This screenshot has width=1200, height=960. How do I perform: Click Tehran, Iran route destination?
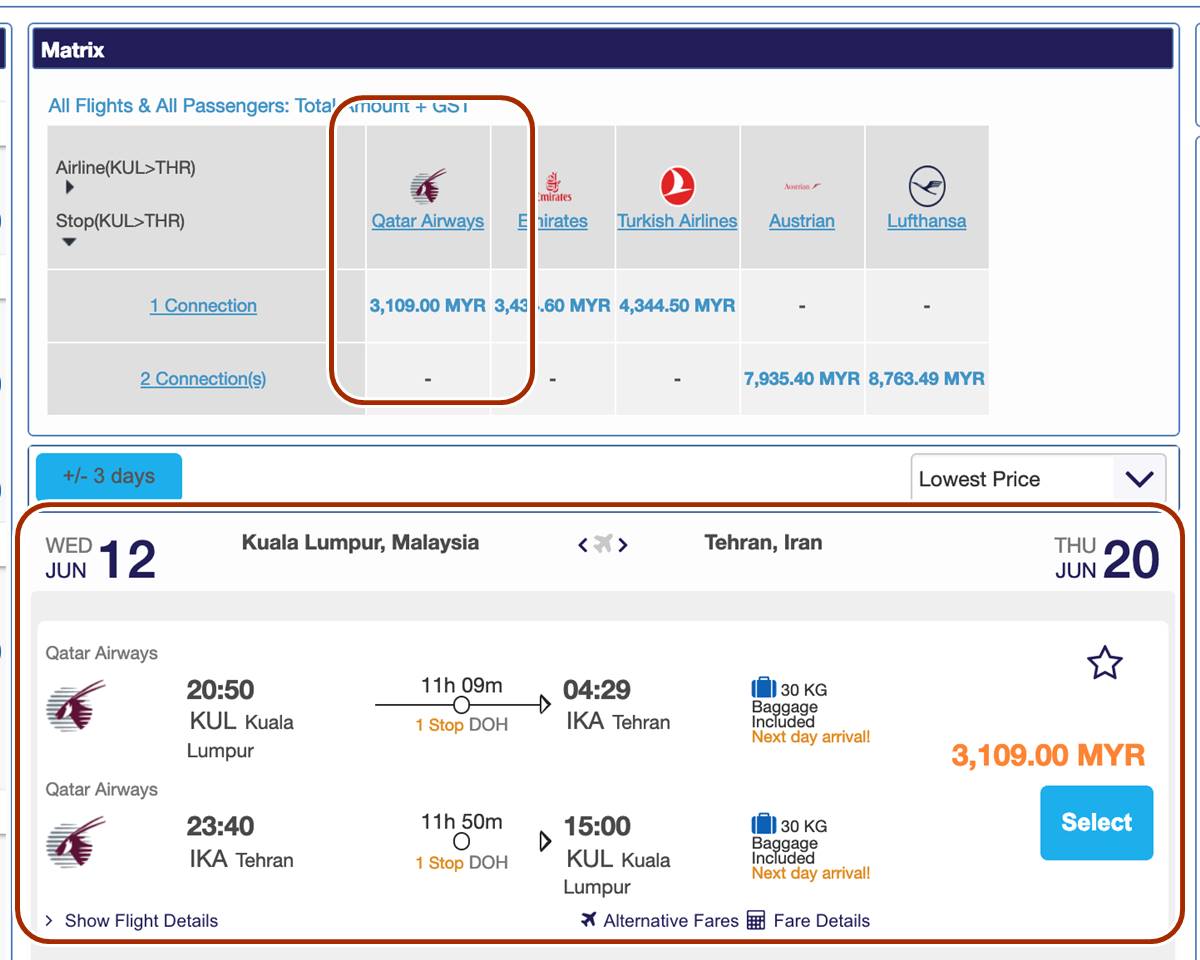point(763,543)
